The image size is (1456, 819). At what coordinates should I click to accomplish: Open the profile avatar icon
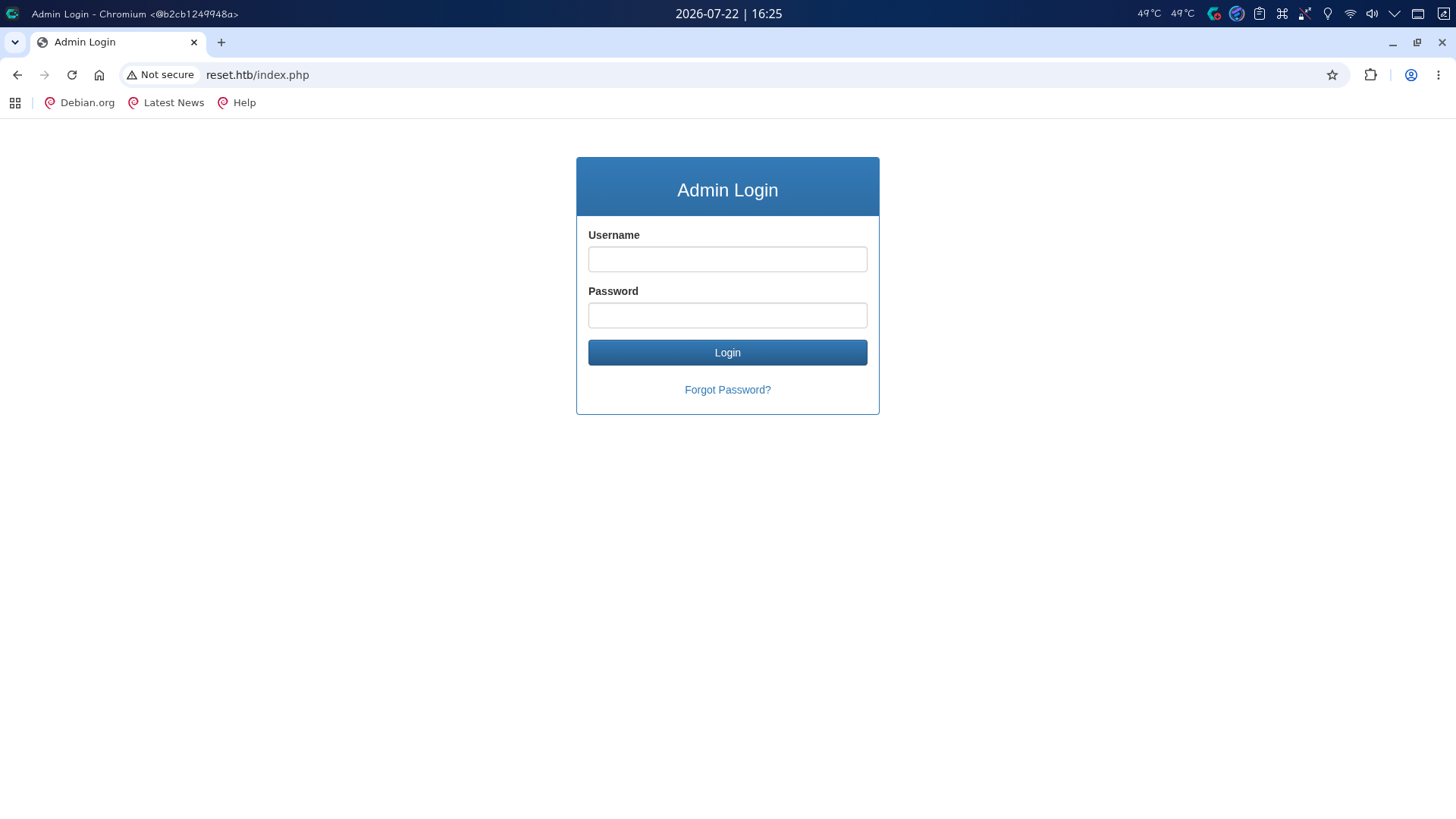pos(1411,75)
